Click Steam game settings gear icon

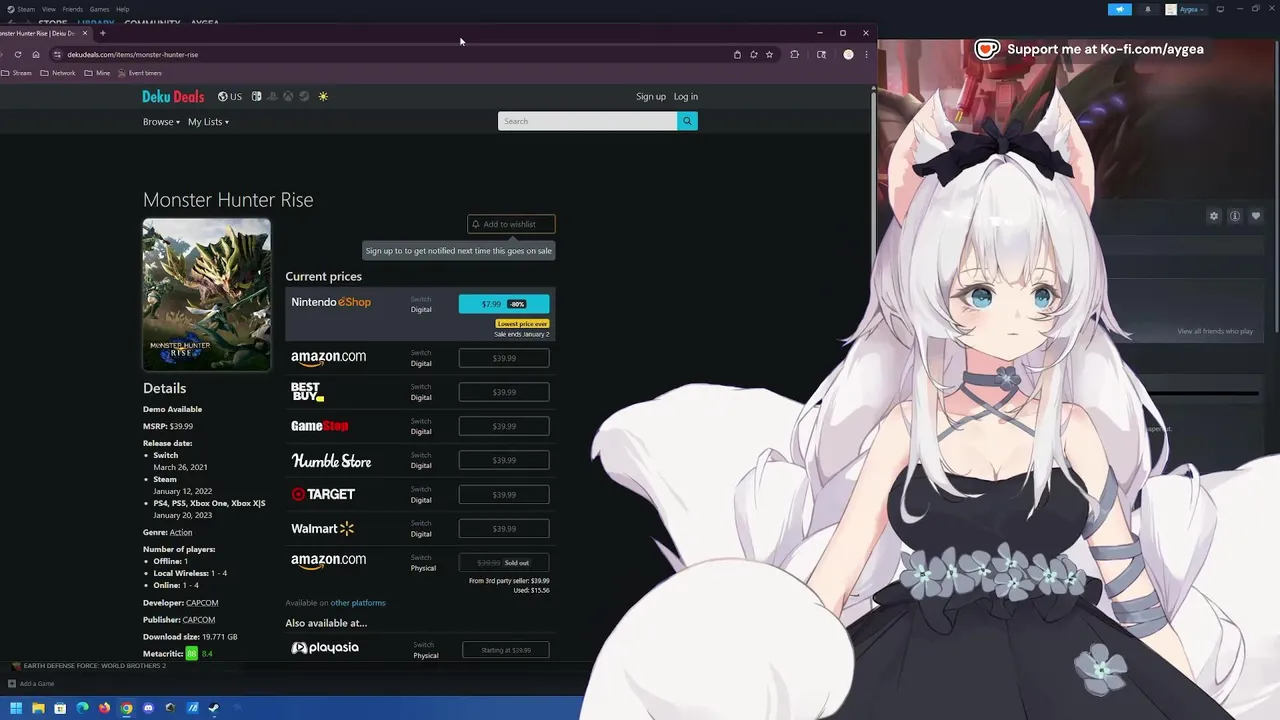click(1214, 216)
